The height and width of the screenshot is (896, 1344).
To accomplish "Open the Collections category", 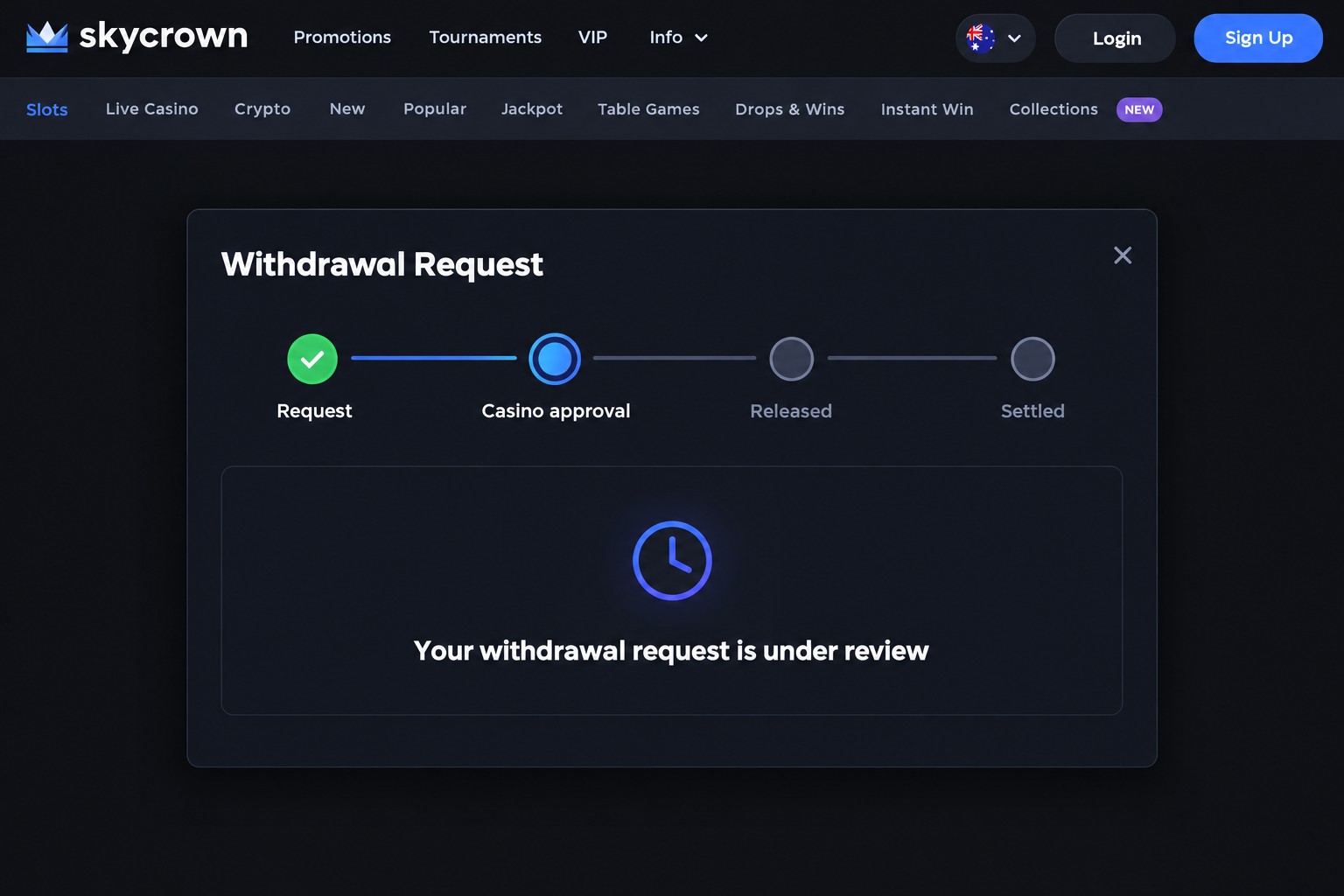I will point(1053,109).
